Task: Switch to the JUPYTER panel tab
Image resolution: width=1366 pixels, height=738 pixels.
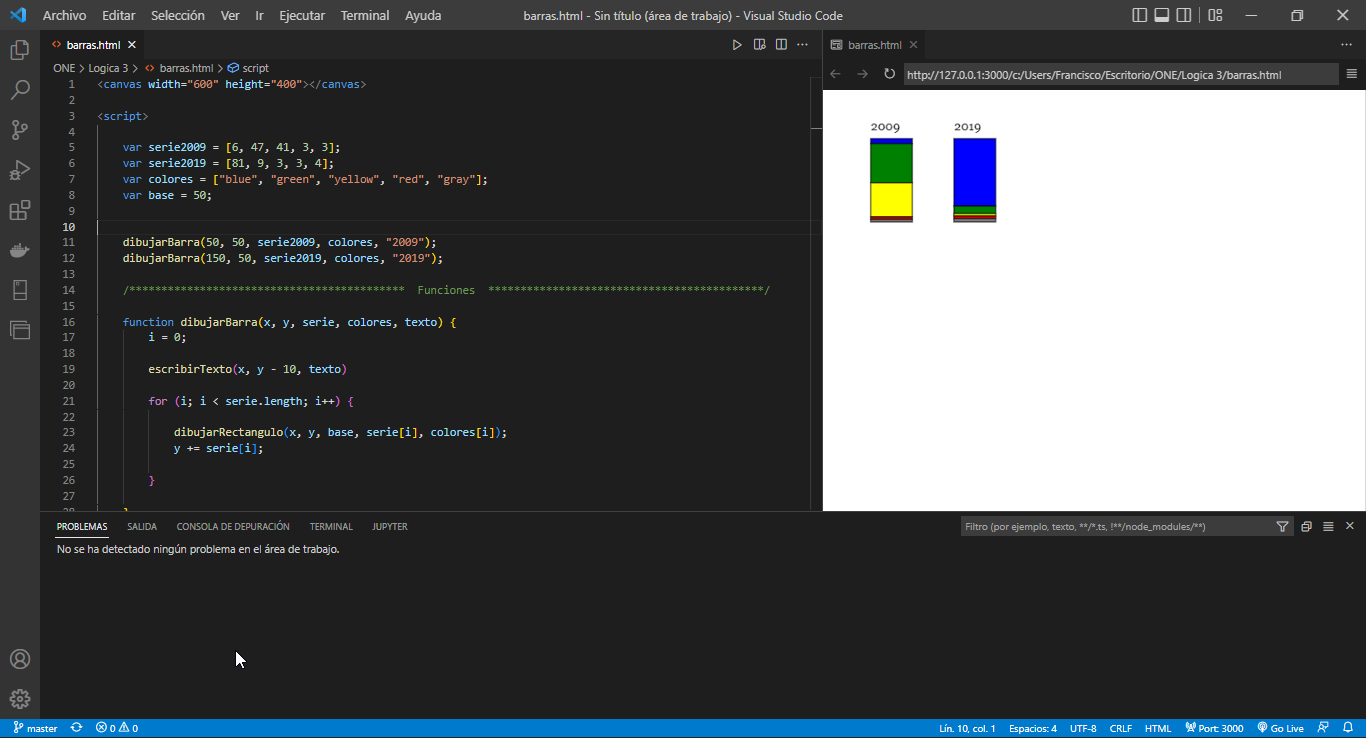Action: click(390, 526)
